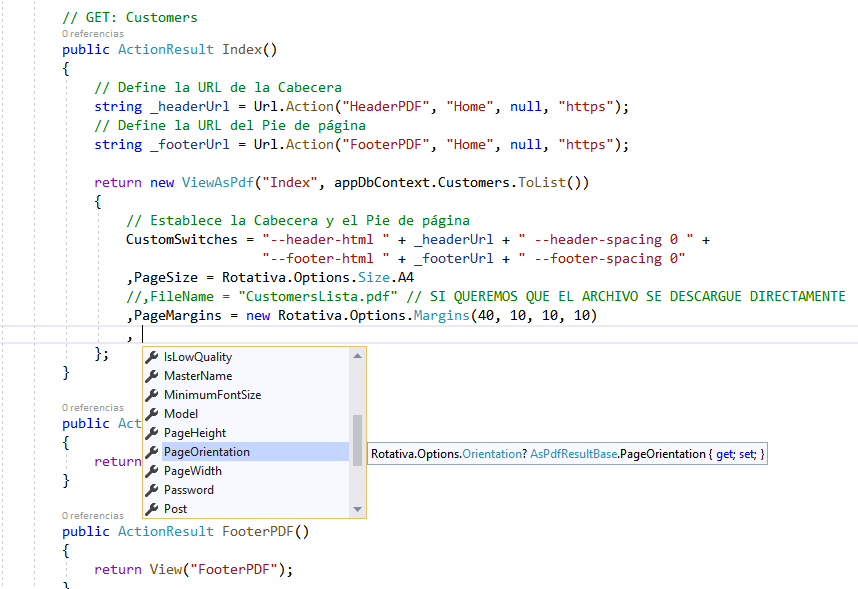The image size is (858, 589).
Task: Click the ToList method call
Action: coord(542,182)
